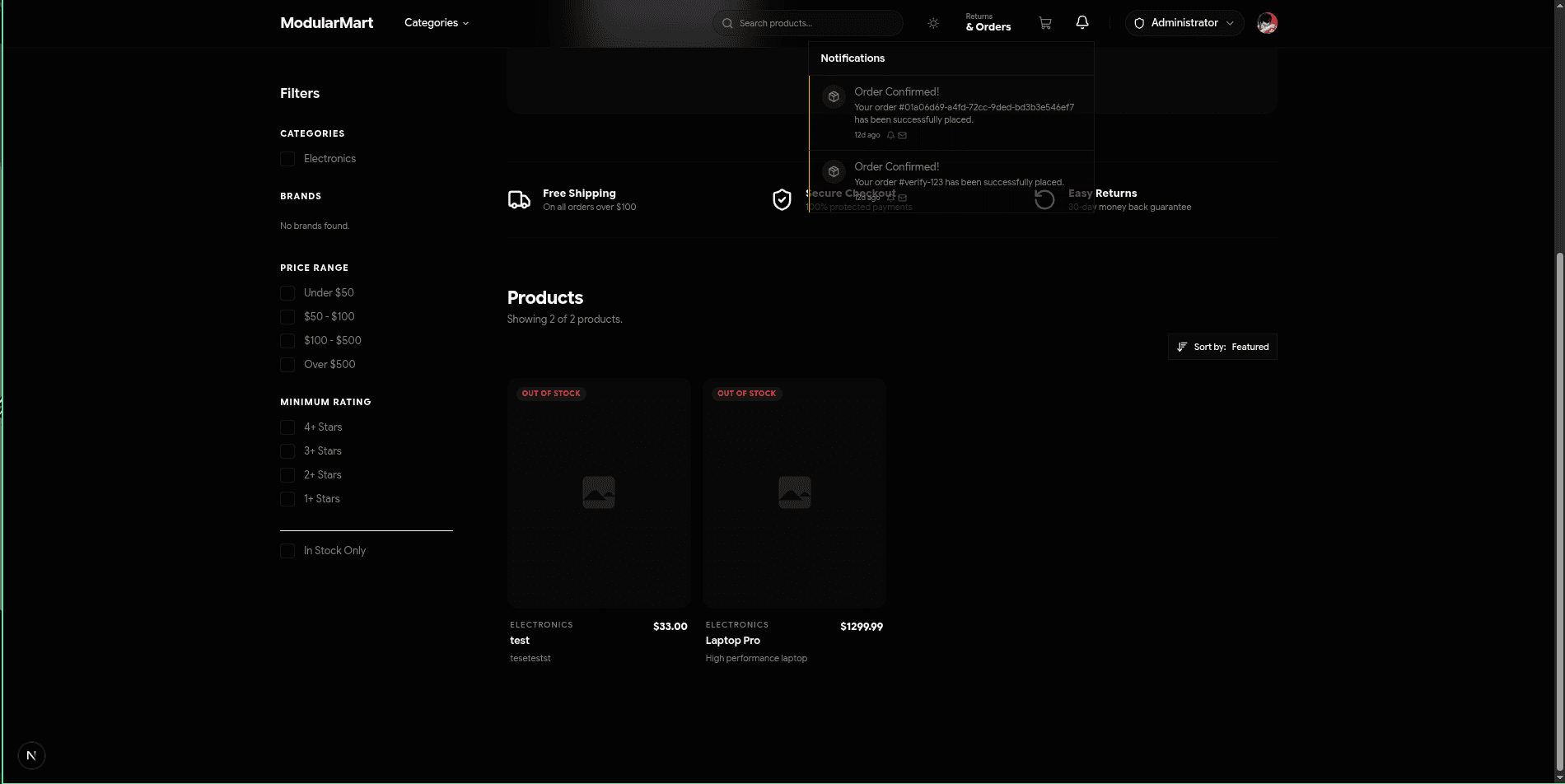Open the Laptop Pro product thumbnail
The height and width of the screenshot is (784, 1565).
(795, 492)
